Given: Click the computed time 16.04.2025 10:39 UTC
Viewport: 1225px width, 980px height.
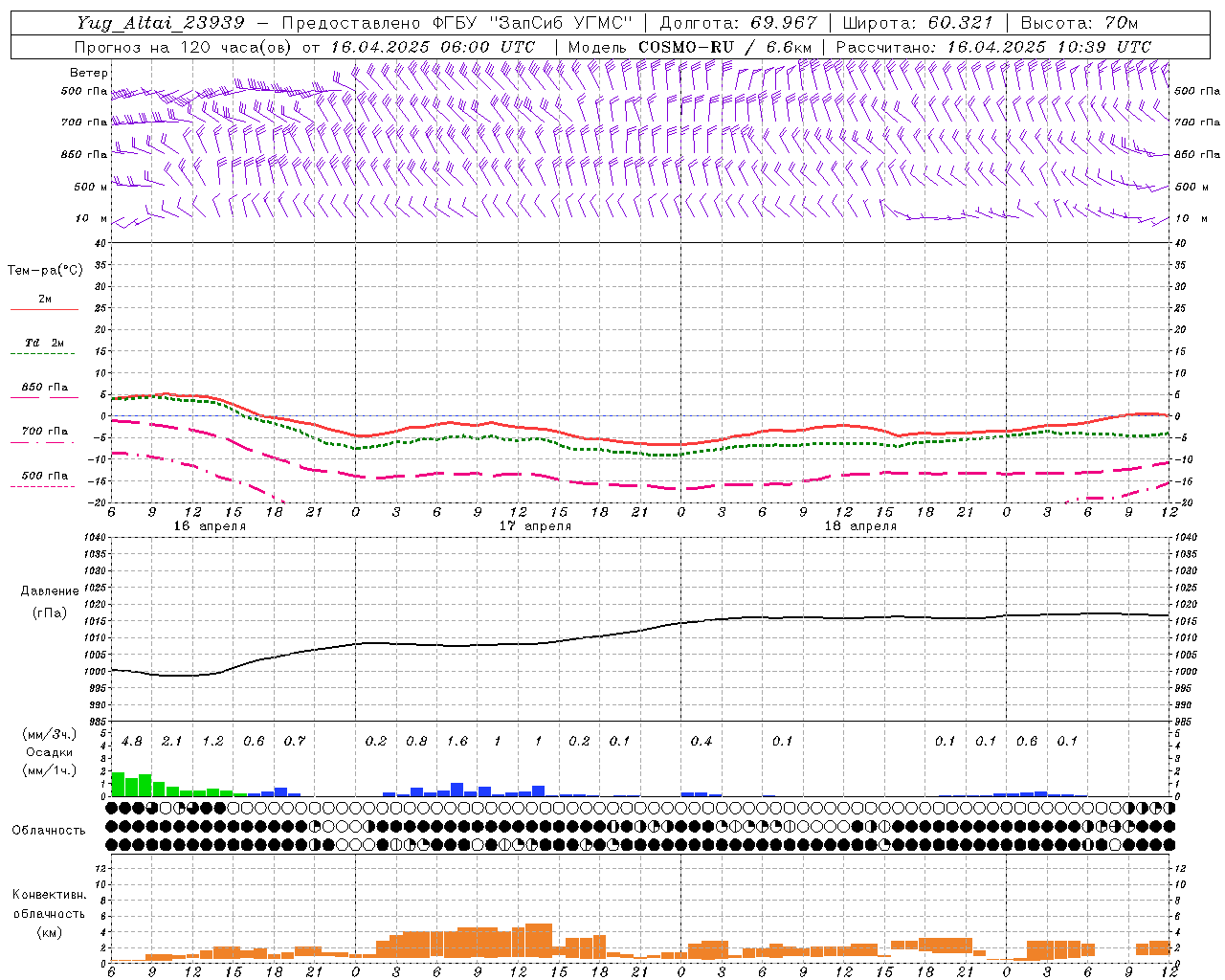Looking at the screenshot, I should pyautogui.click(x=1049, y=47).
